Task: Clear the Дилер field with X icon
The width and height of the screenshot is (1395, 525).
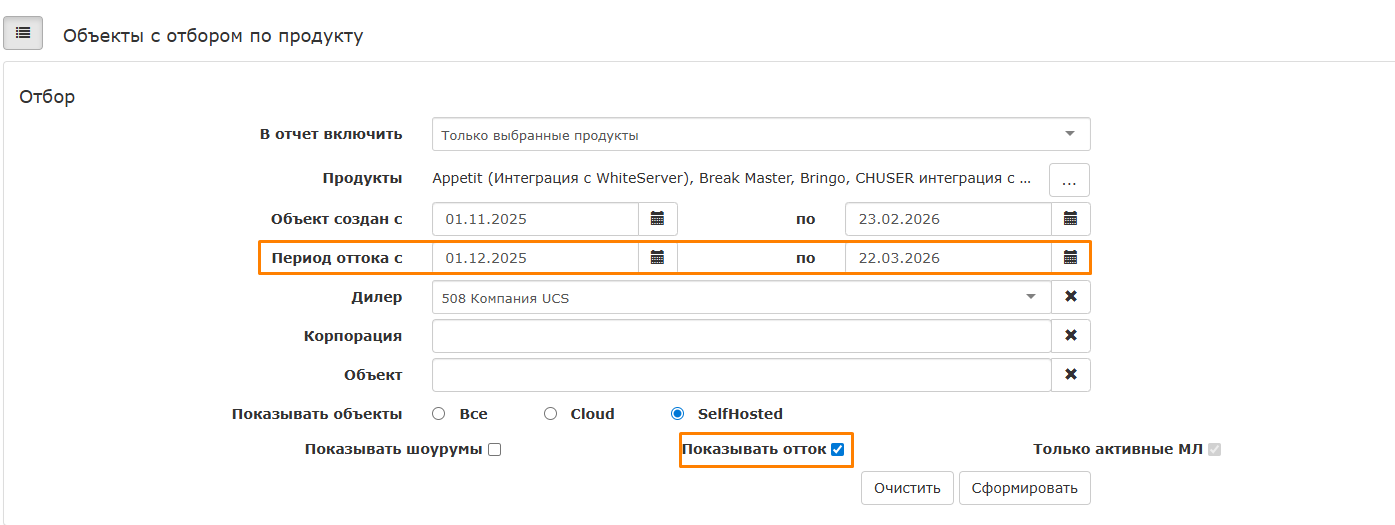Action: 1070,297
